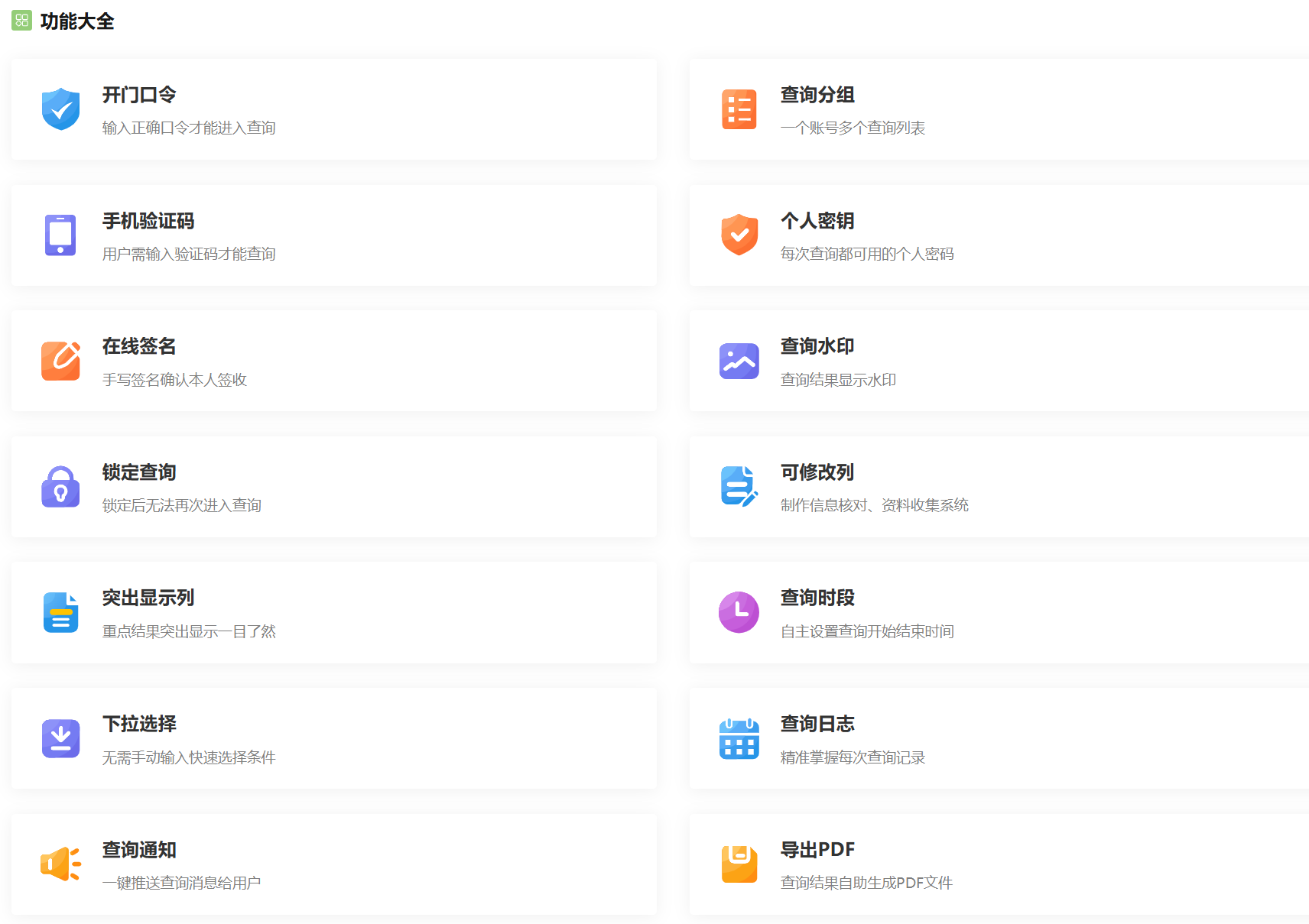This screenshot has width=1309, height=924.
Task: Open the 开门口令 feature title
Action: pos(139,95)
